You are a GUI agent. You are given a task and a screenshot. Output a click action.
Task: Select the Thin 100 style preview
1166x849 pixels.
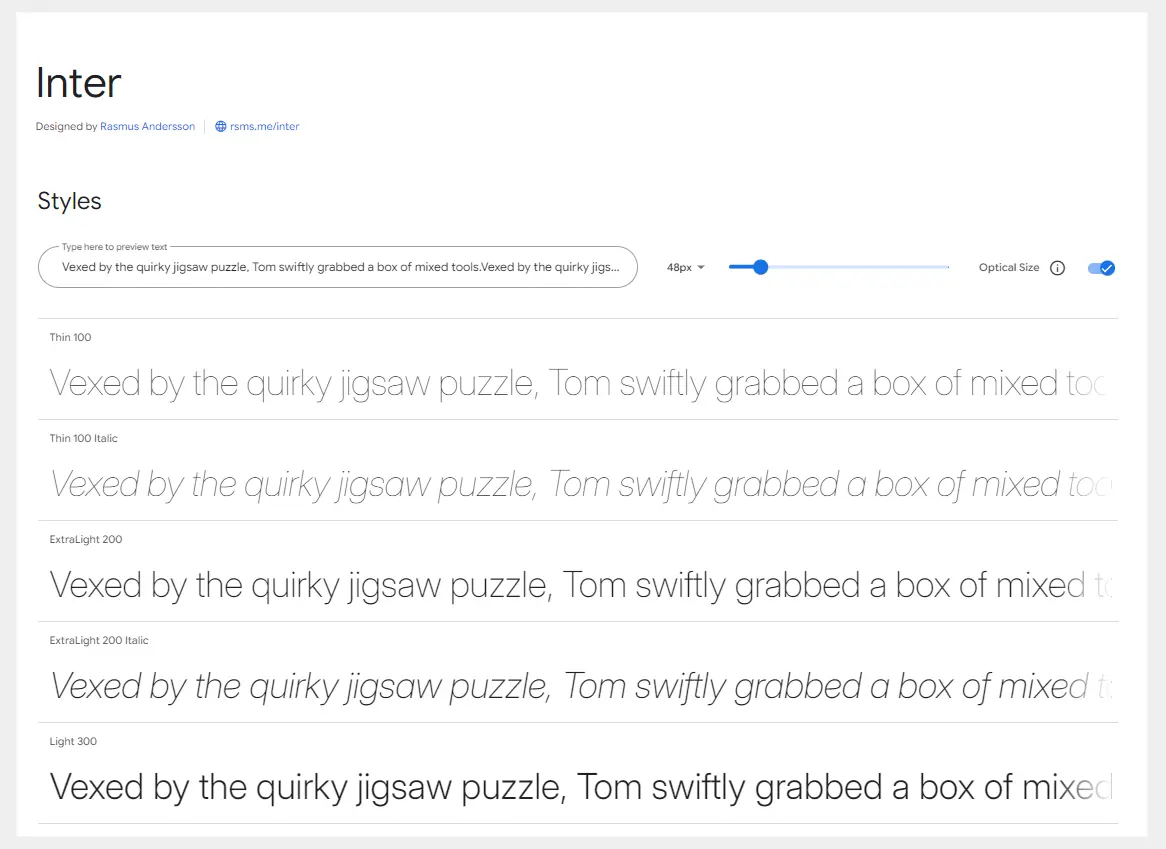click(577, 384)
